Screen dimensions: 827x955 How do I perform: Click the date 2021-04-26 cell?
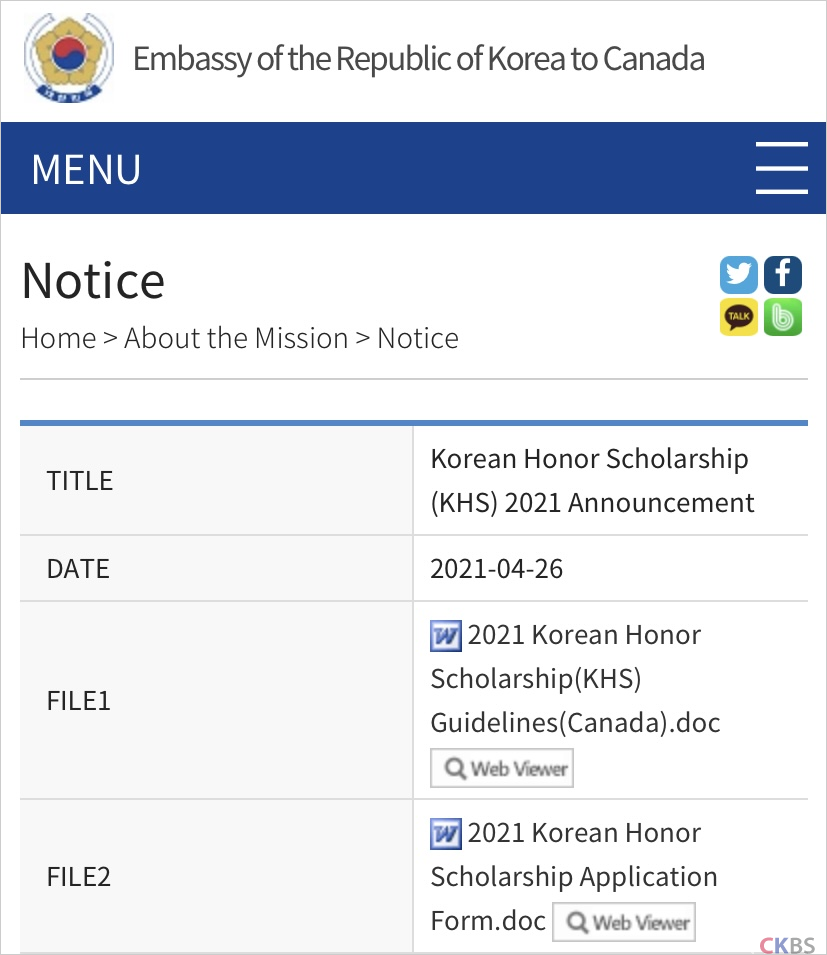click(611, 569)
